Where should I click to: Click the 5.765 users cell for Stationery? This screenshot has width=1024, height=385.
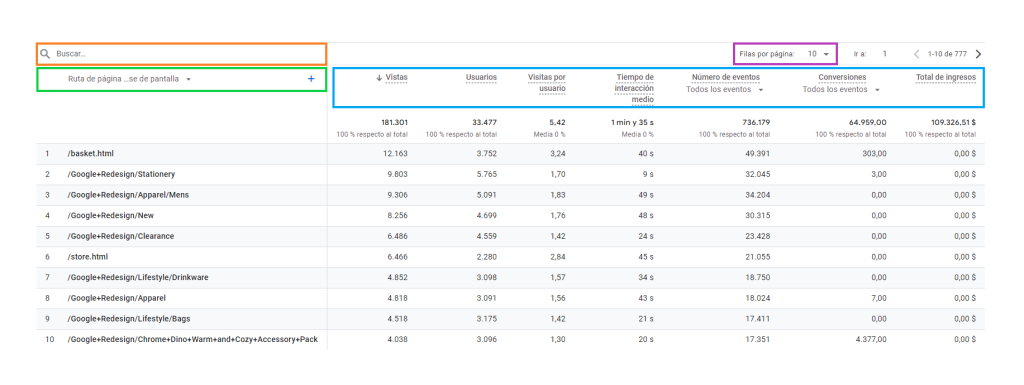point(487,175)
